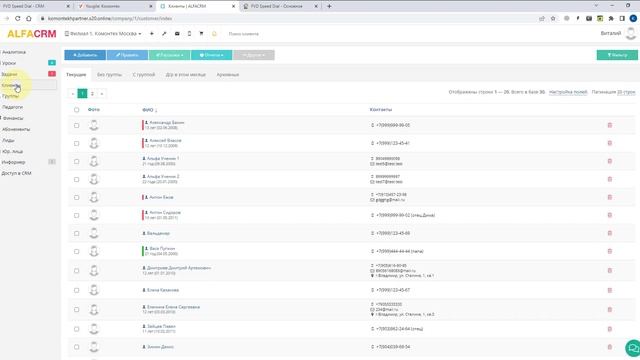This screenshot has height=360, width=640.
Task: Click the Править button
Action: click(127, 55)
